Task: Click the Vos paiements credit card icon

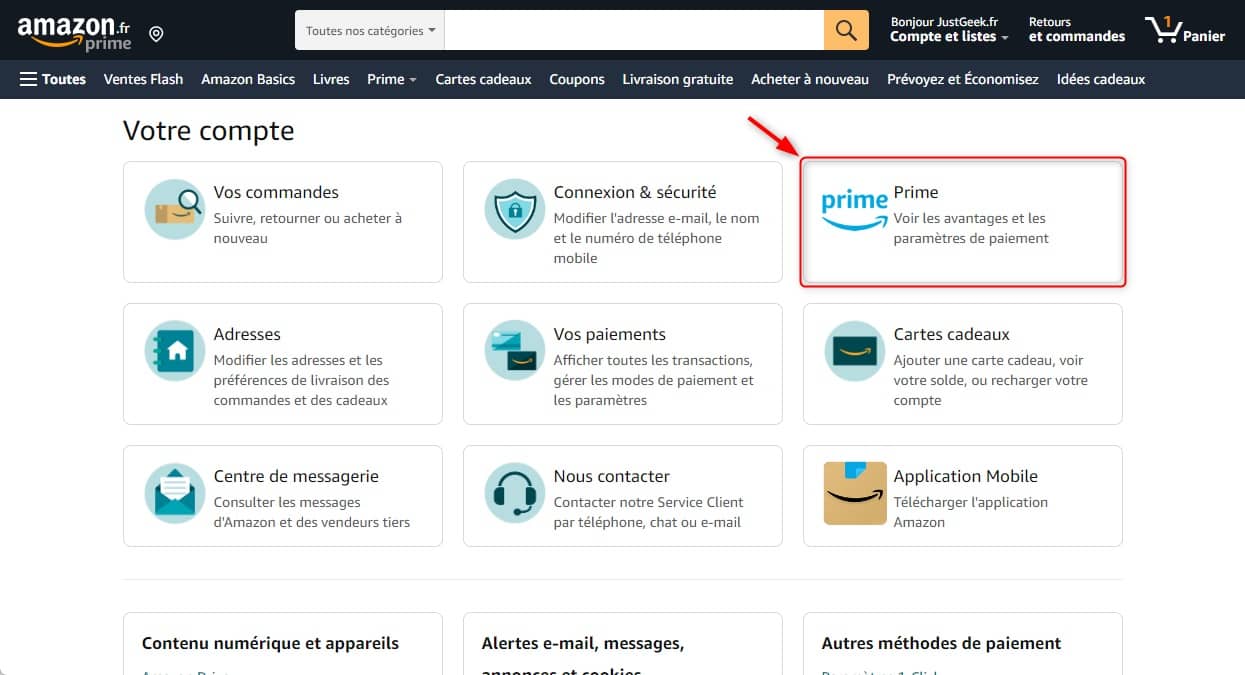Action: [x=514, y=352]
